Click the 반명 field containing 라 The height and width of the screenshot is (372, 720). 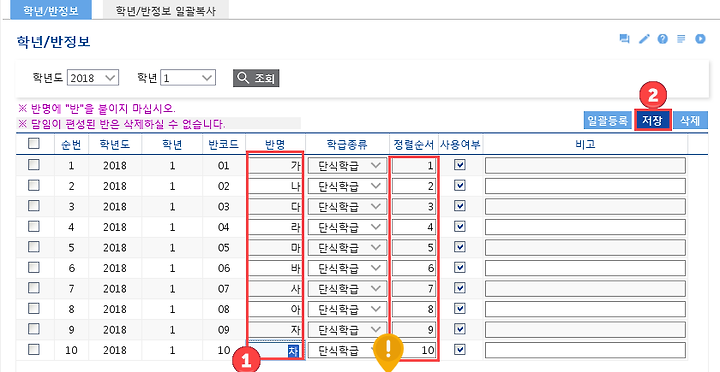275,227
